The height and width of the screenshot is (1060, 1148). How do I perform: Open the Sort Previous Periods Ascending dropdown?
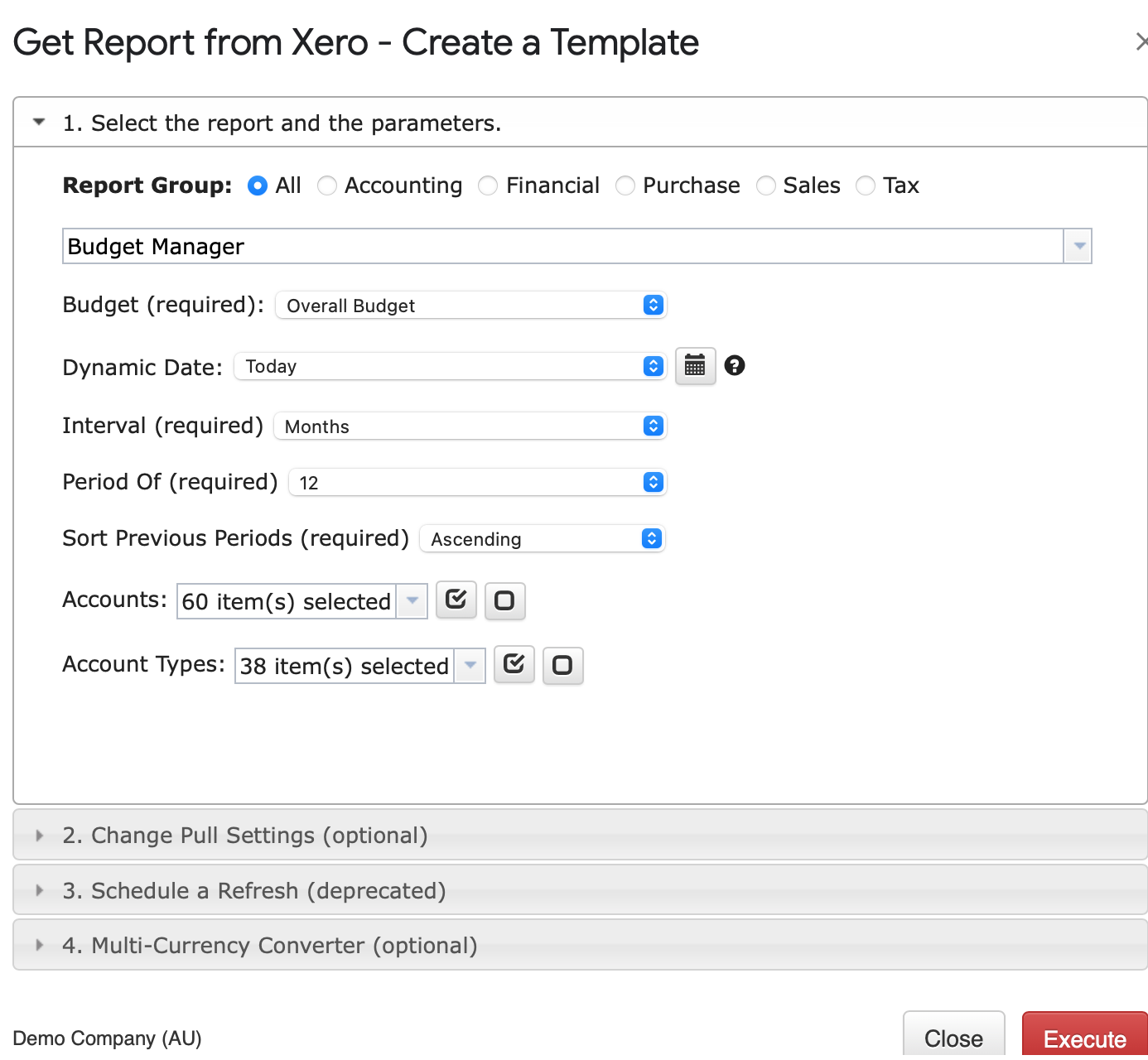(543, 538)
